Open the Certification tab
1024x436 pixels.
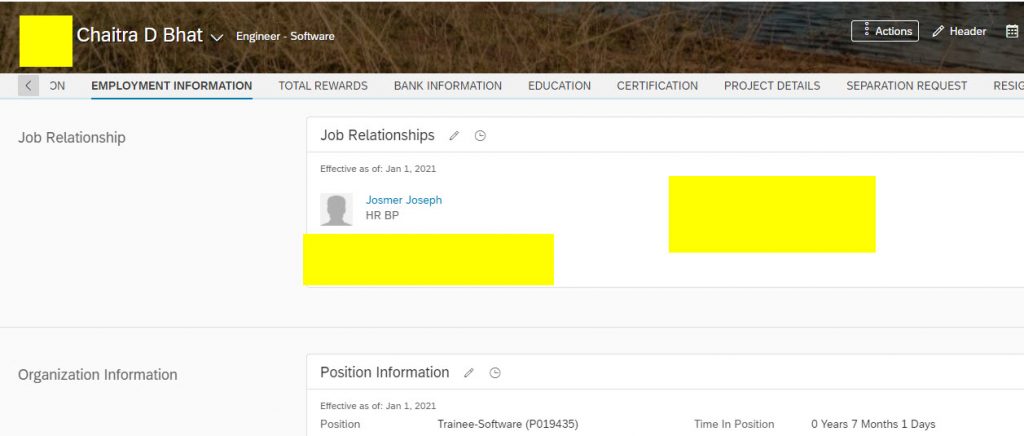pos(658,86)
